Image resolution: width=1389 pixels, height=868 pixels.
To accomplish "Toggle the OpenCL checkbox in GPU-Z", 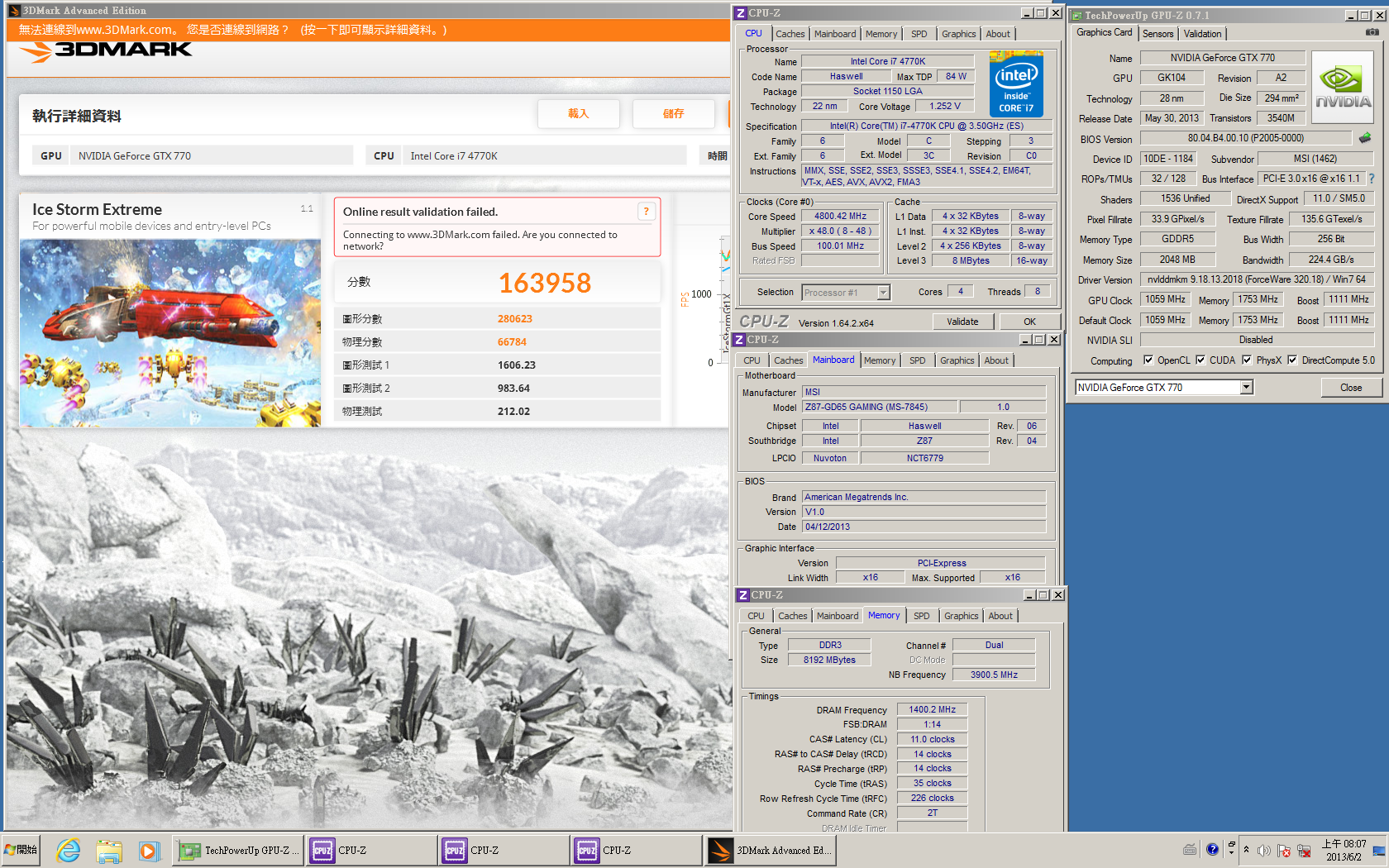I will (1148, 360).
